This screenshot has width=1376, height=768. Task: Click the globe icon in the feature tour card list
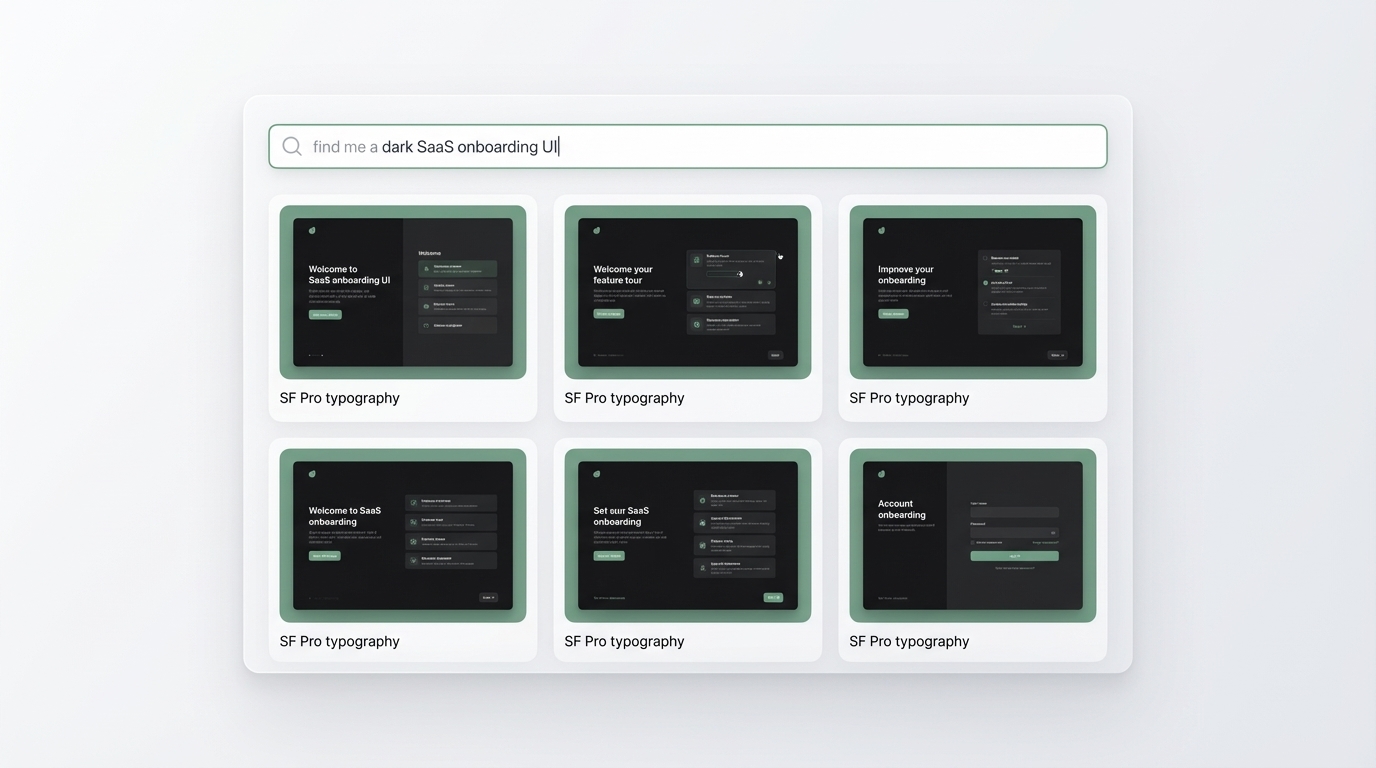pyautogui.click(x=697, y=301)
